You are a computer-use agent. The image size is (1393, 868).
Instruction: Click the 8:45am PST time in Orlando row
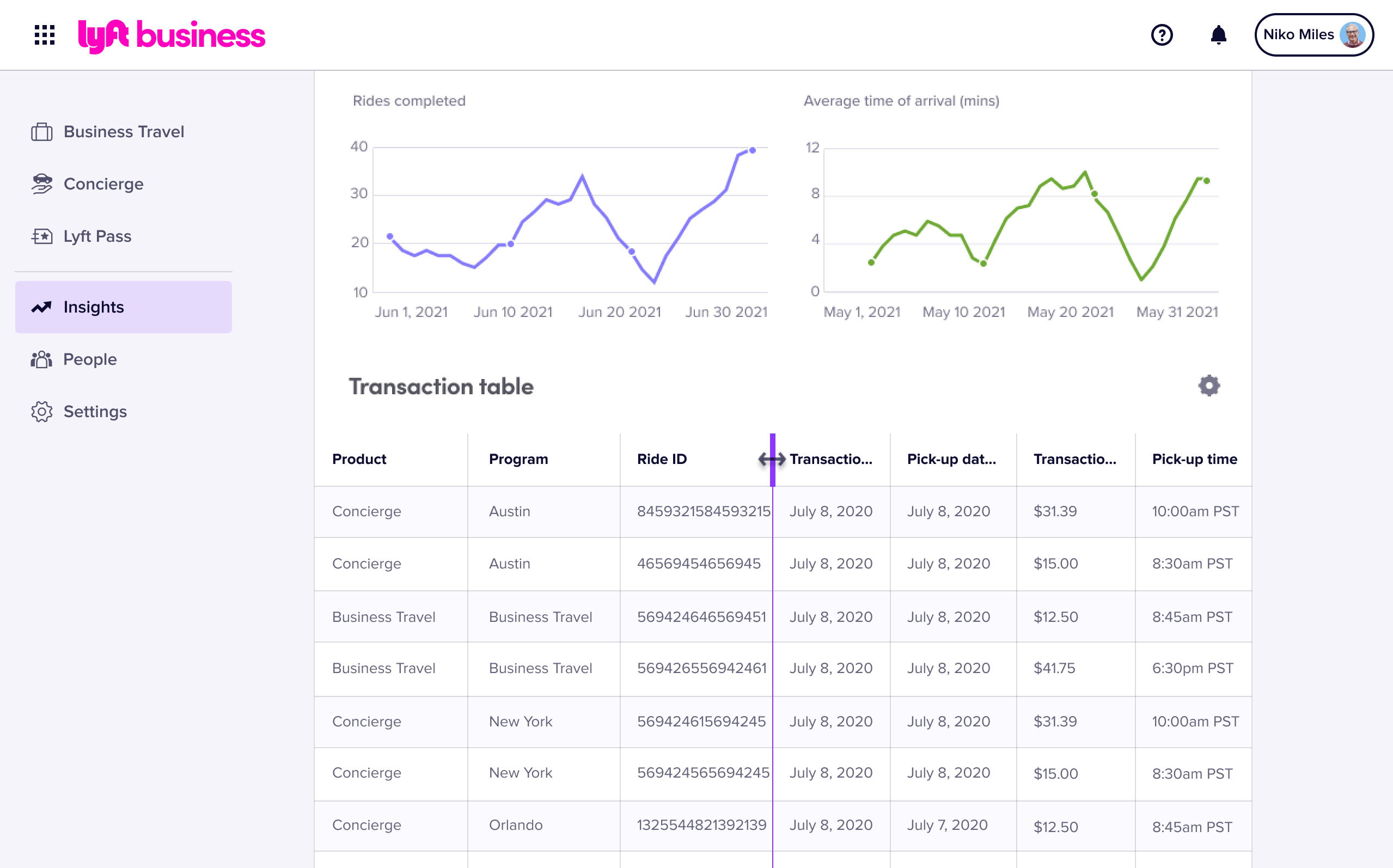click(1192, 827)
